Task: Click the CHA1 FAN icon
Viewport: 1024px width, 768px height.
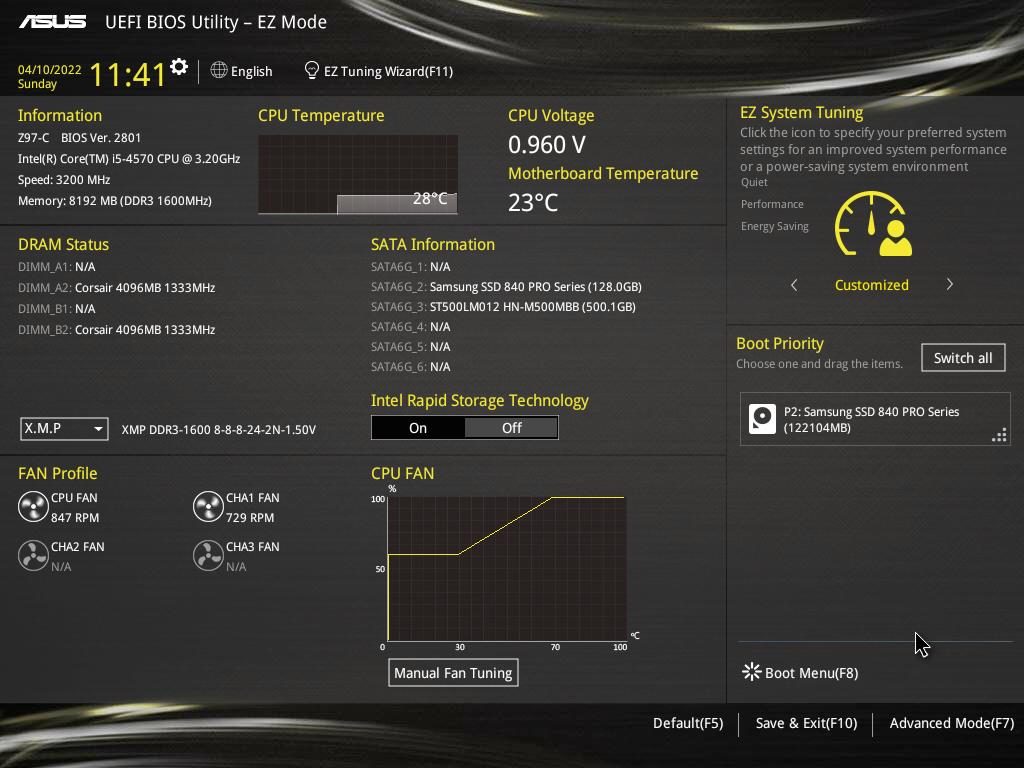Action: coord(208,507)
